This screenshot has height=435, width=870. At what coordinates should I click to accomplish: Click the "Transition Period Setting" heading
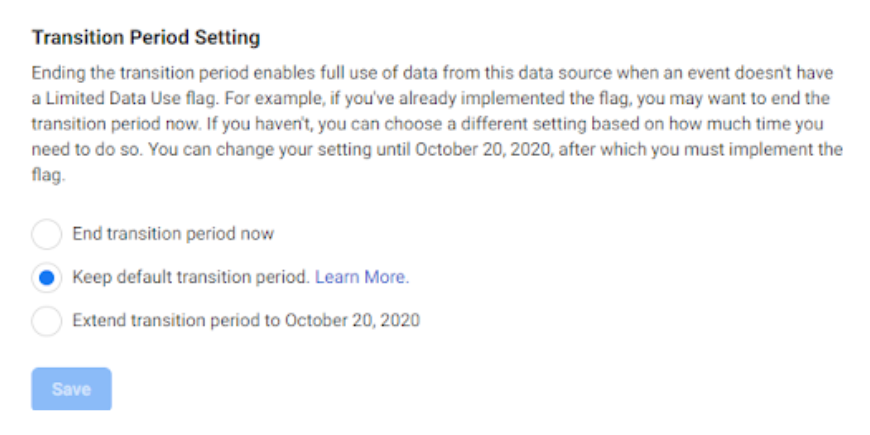(146, 38)
